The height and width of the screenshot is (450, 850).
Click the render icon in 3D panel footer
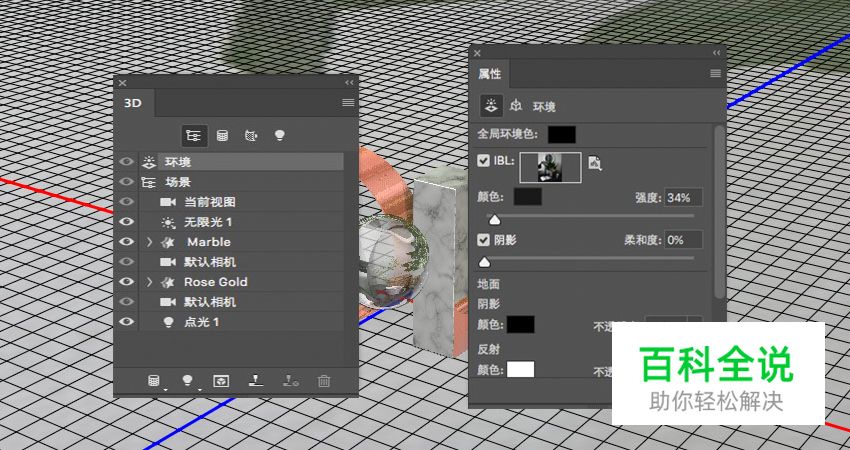221,381
